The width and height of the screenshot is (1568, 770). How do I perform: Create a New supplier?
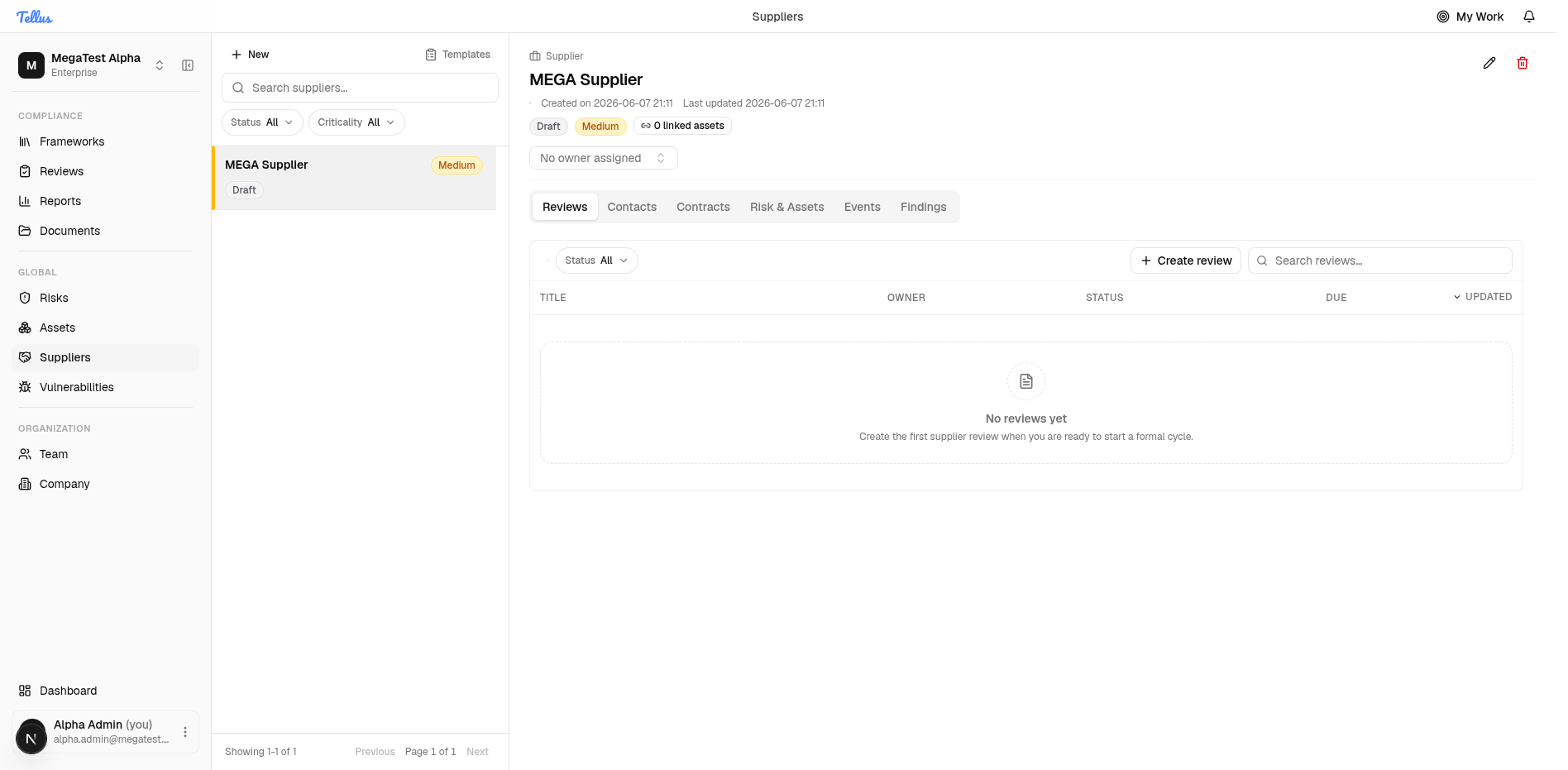point(251,55)
